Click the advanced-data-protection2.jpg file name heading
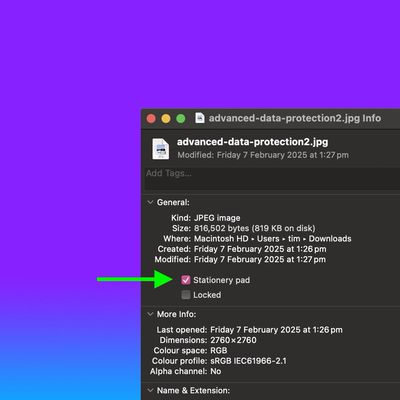Image resolution: width=400 pixels, height=400 pixels. coord(252,142)
